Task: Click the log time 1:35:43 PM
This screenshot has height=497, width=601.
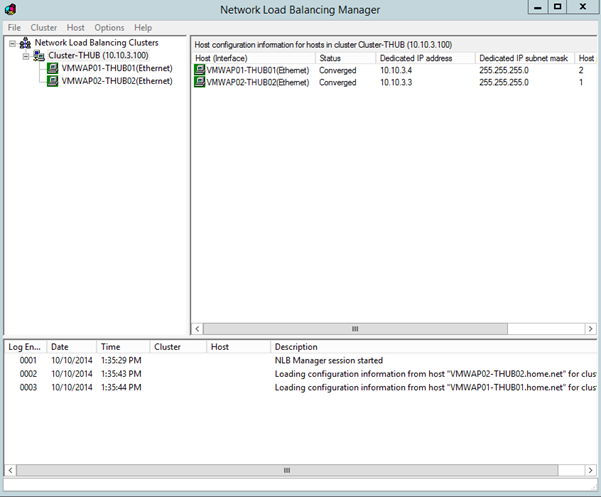Action: tap(121, 374)
